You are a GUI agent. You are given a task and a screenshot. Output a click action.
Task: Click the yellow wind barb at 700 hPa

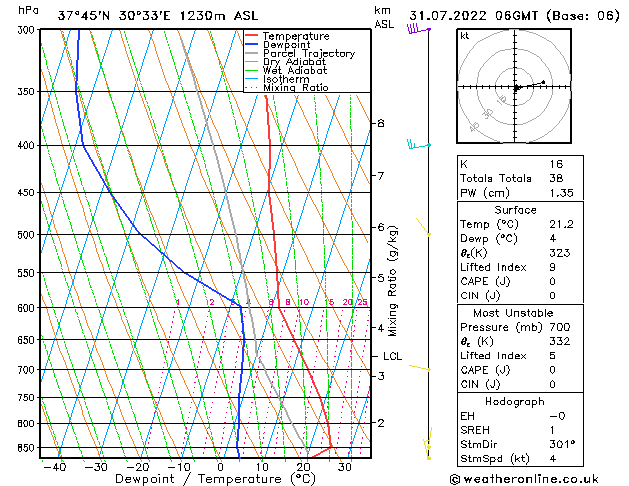pos(420,368)
